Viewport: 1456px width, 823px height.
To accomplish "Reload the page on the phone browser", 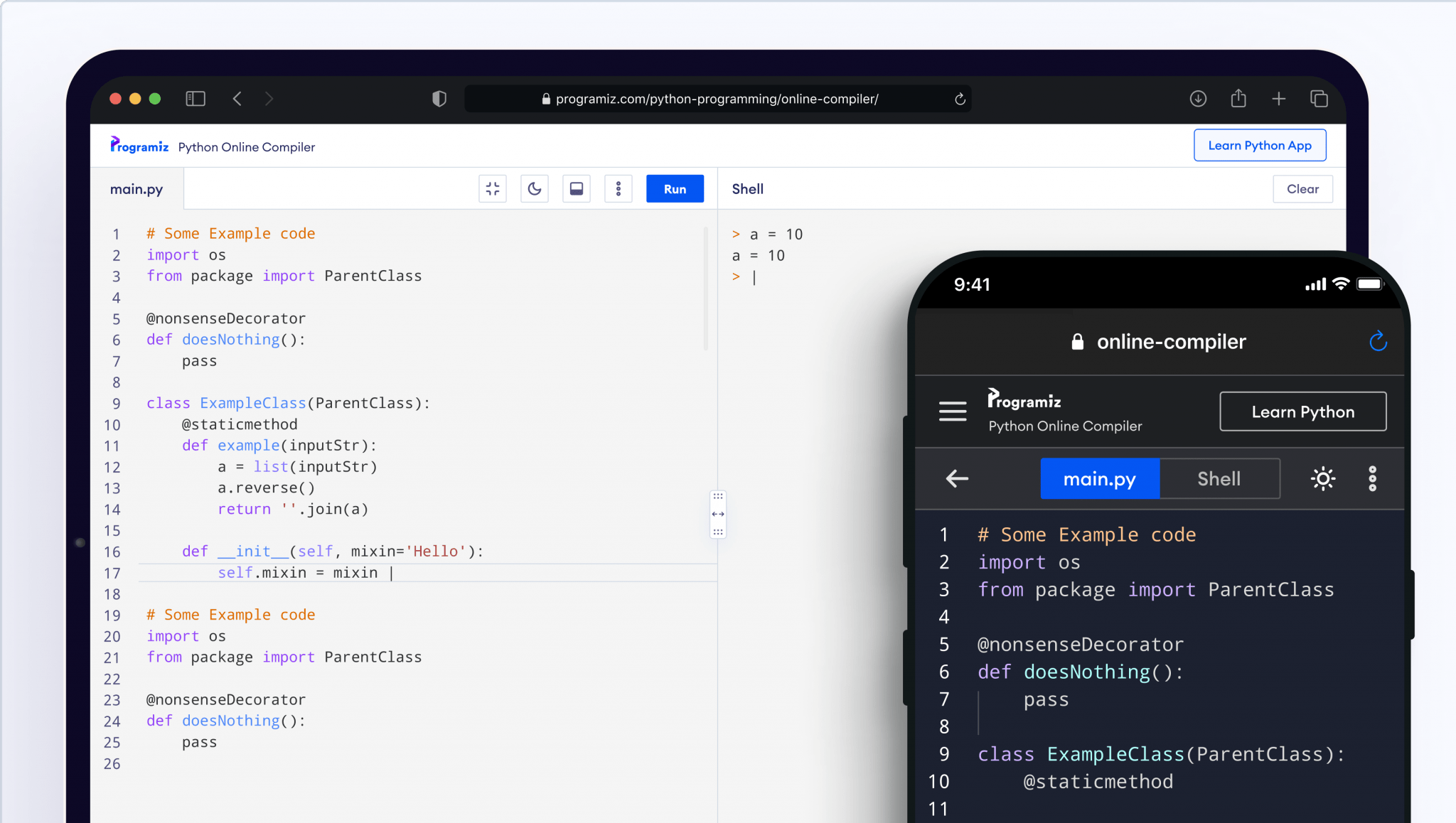I will [x=1378, y=341].
